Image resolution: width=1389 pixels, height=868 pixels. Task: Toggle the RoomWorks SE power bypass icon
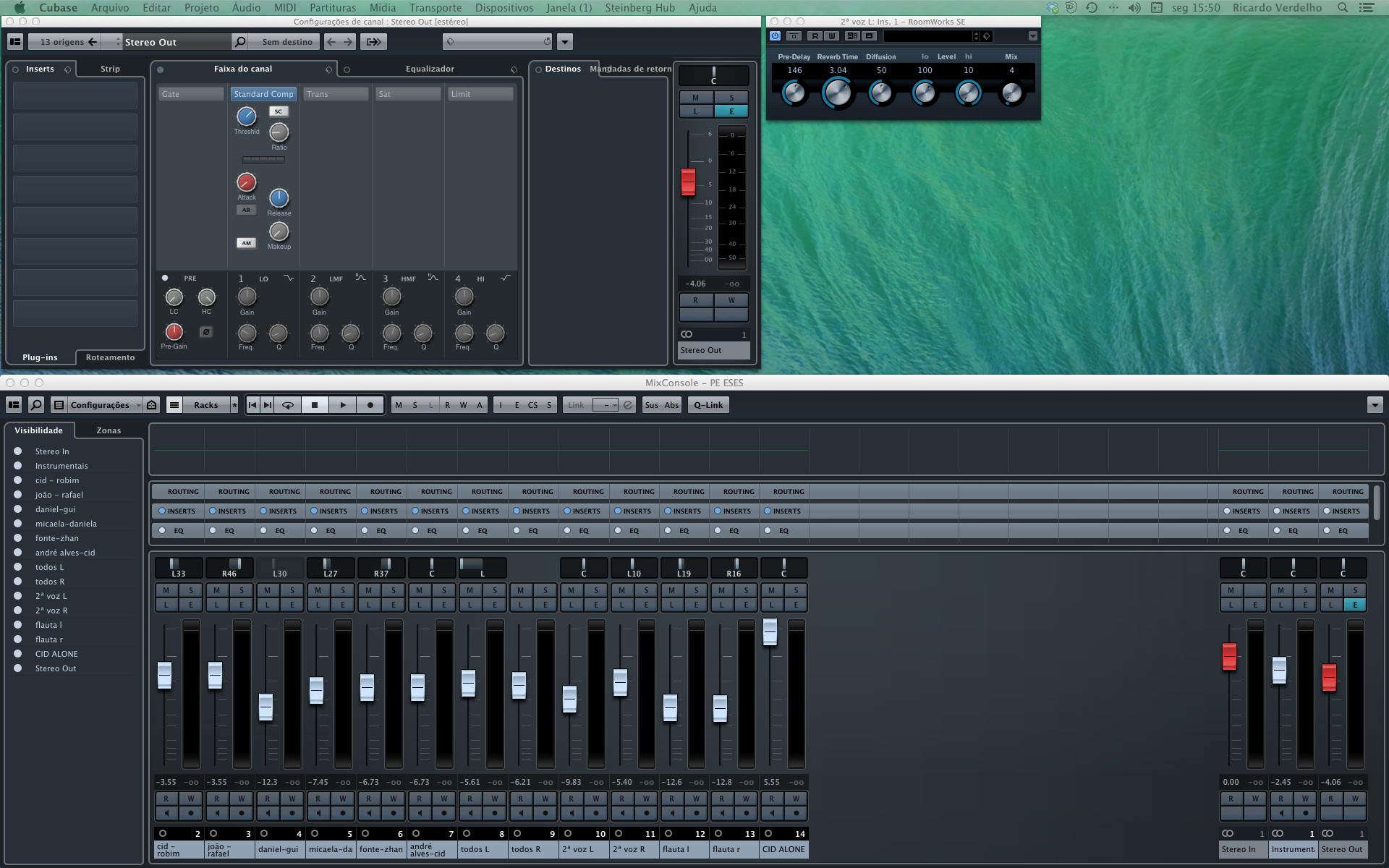(775, 36)
